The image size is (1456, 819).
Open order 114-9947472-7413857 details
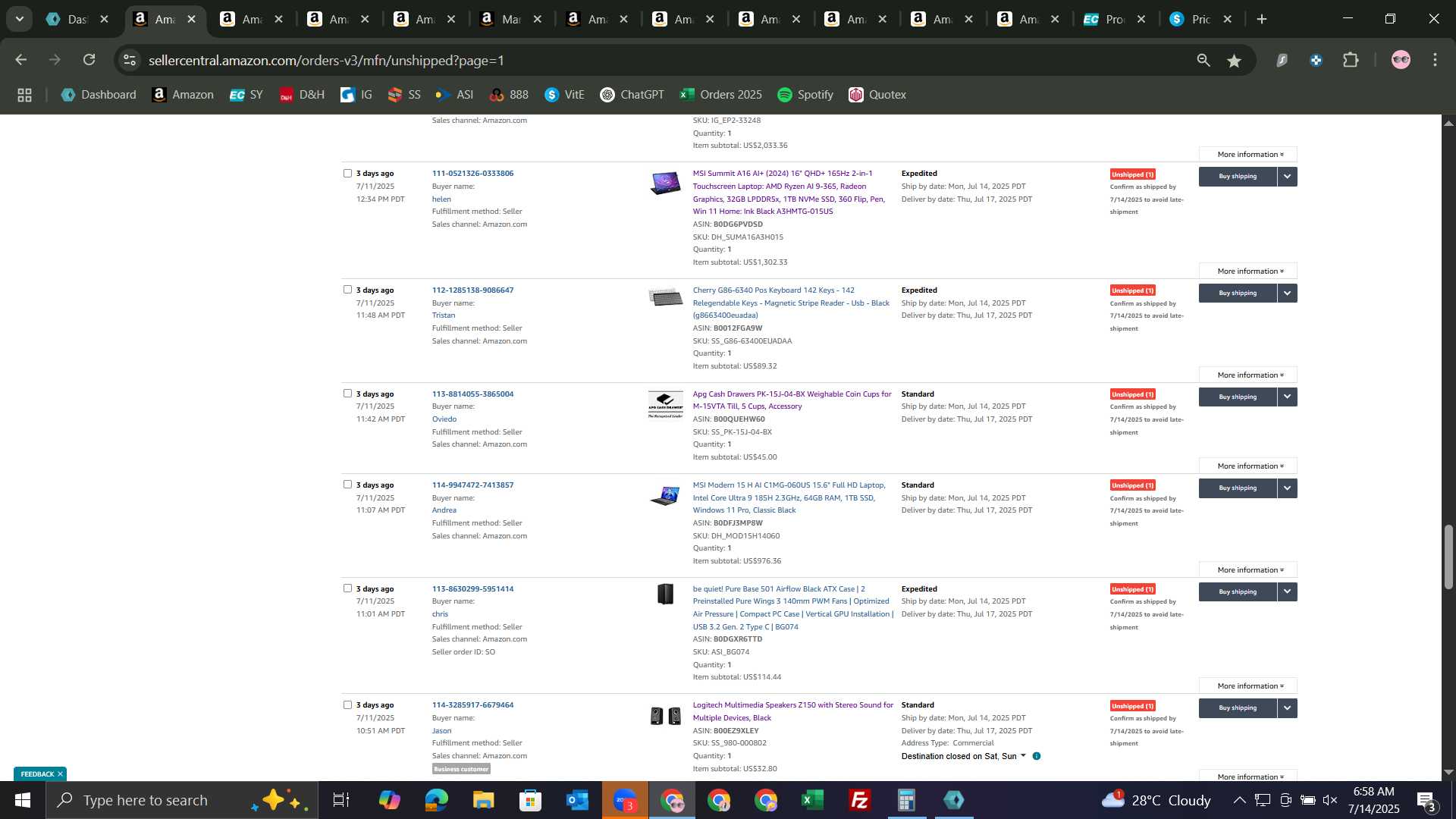(x=472, y=485)
